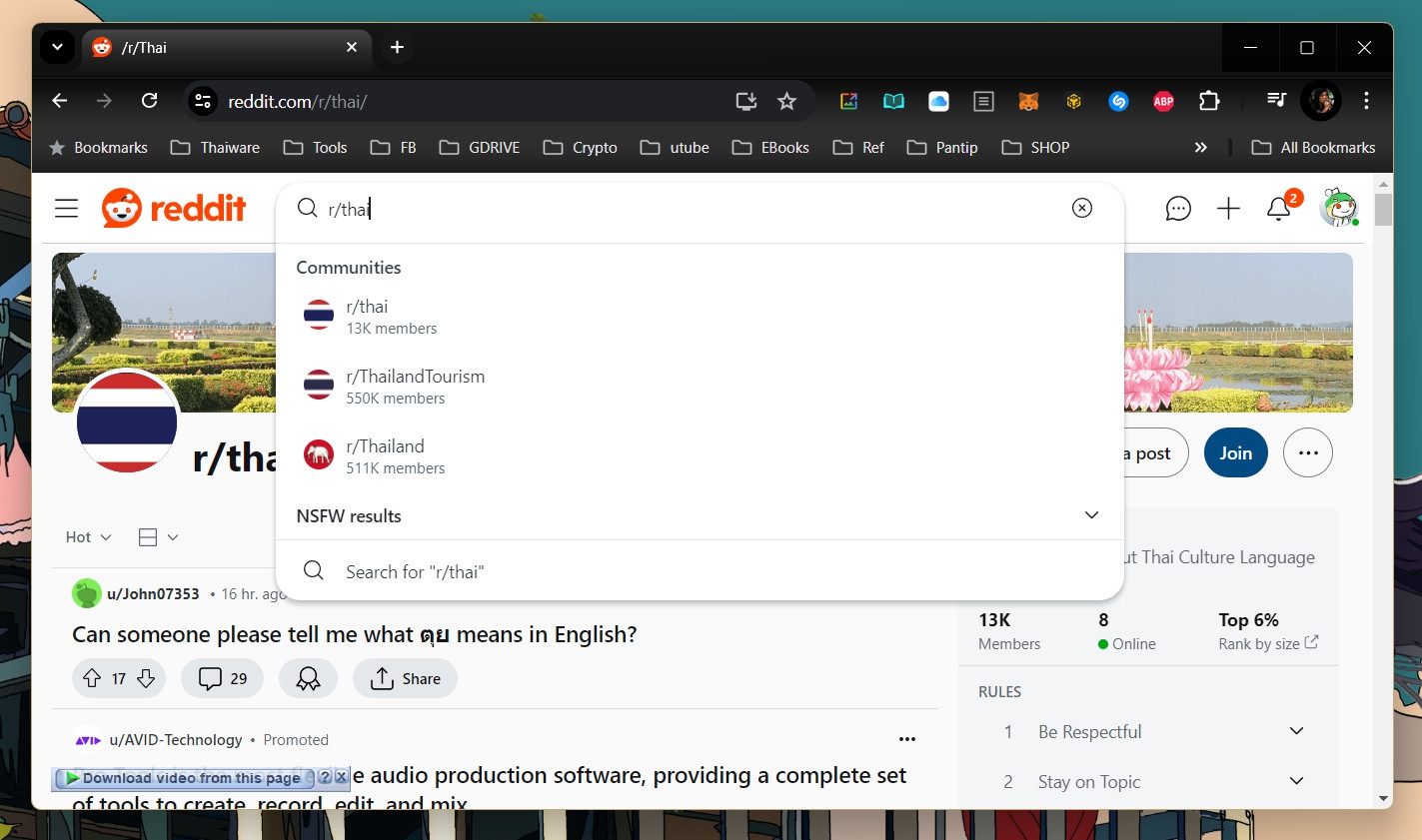The height and width of the screenshot is (840, 1422).
Task: Close the download video bar
Action: [341, 777]
